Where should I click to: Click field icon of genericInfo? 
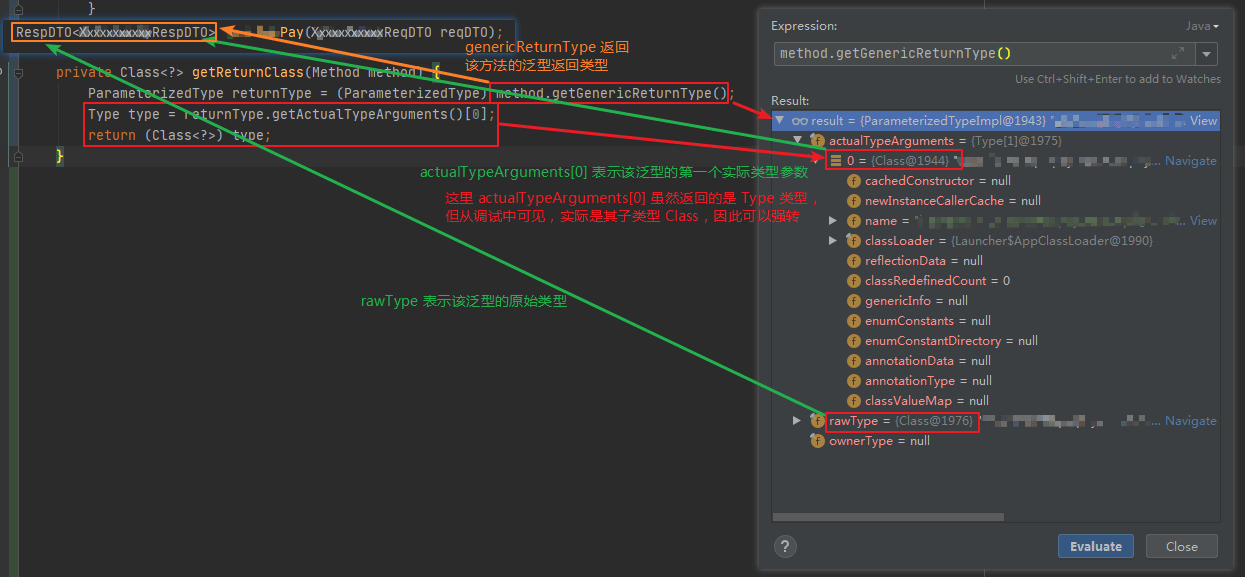(x=853, y=301)
